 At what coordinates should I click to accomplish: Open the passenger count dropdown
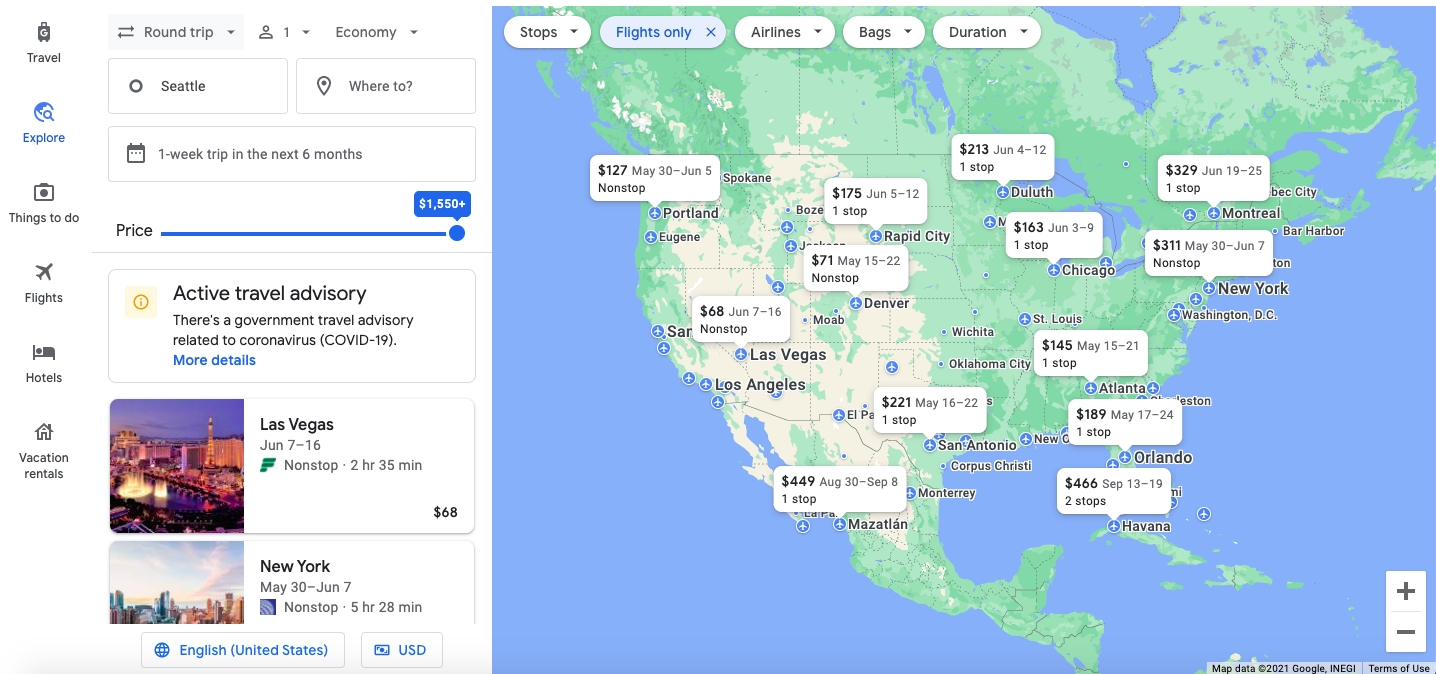coord(284,32)
